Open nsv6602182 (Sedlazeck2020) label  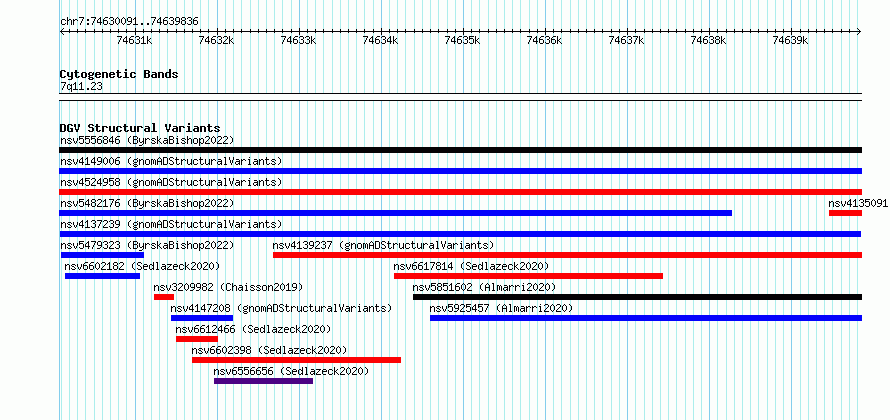coord(142,266)
